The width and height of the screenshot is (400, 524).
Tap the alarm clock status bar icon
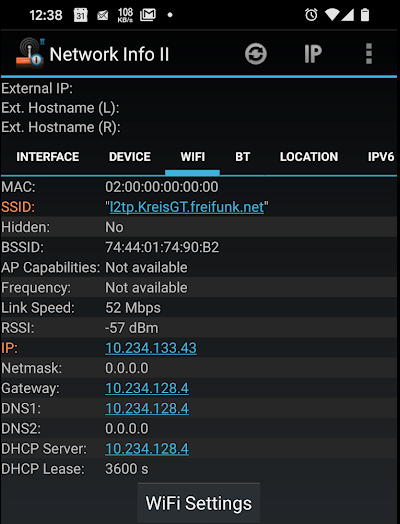pyautogui.click(x=311, y=15)
